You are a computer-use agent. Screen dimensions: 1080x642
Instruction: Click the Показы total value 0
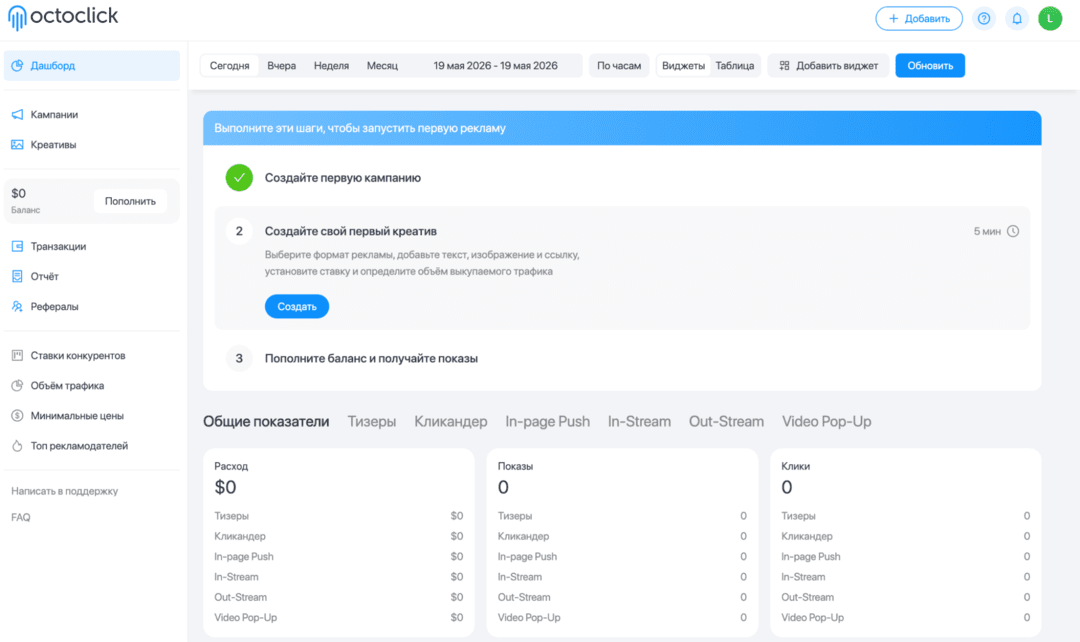[x=503, y=488]
